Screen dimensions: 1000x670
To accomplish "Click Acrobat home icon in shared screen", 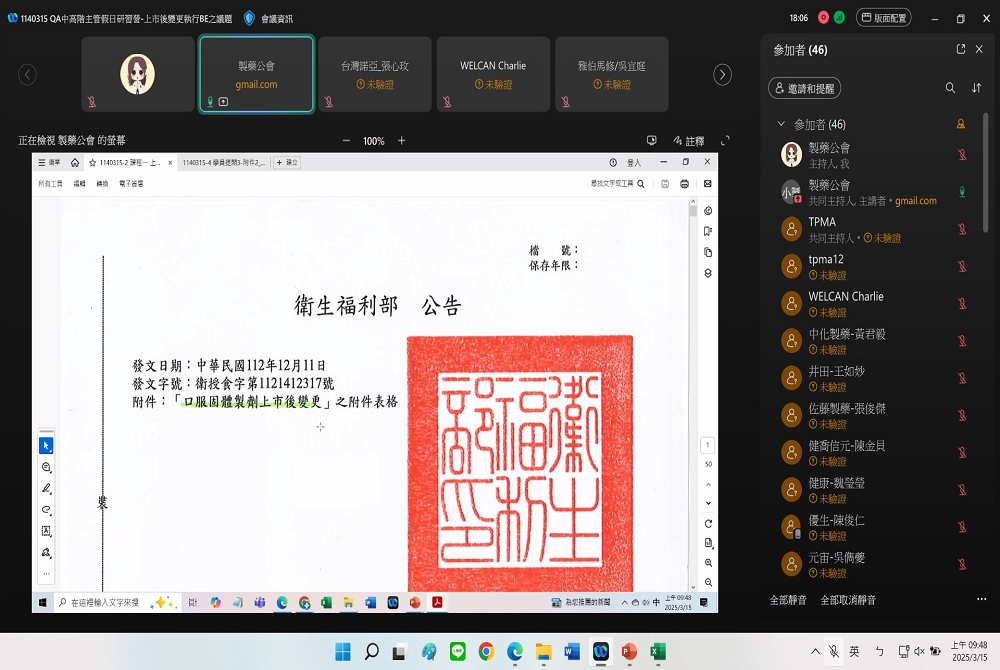I will 75,163.
